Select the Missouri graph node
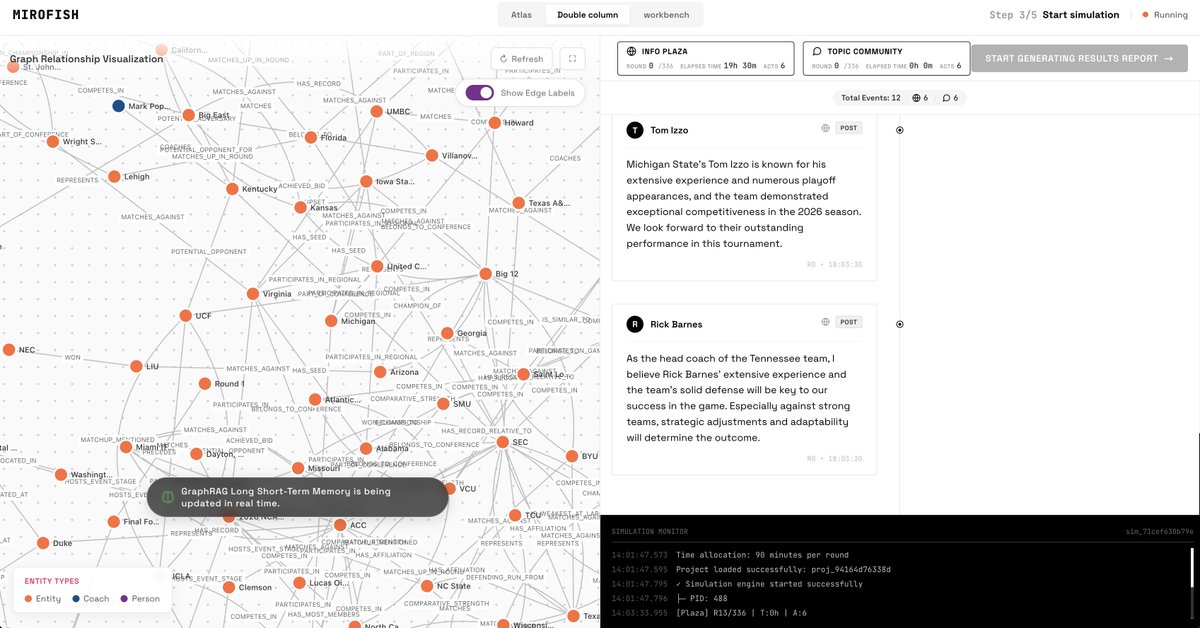The image size is (1200, 628). click(x=297, y=468)
